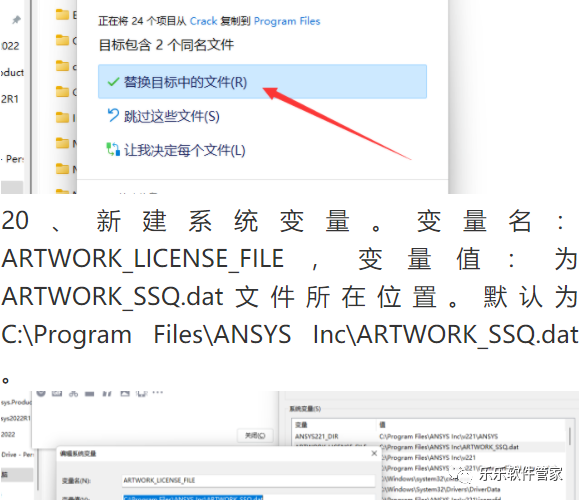Click the pin icon in Explorer sidebar
The height and width of the screenshot is (500, 581).
[16, 20]
